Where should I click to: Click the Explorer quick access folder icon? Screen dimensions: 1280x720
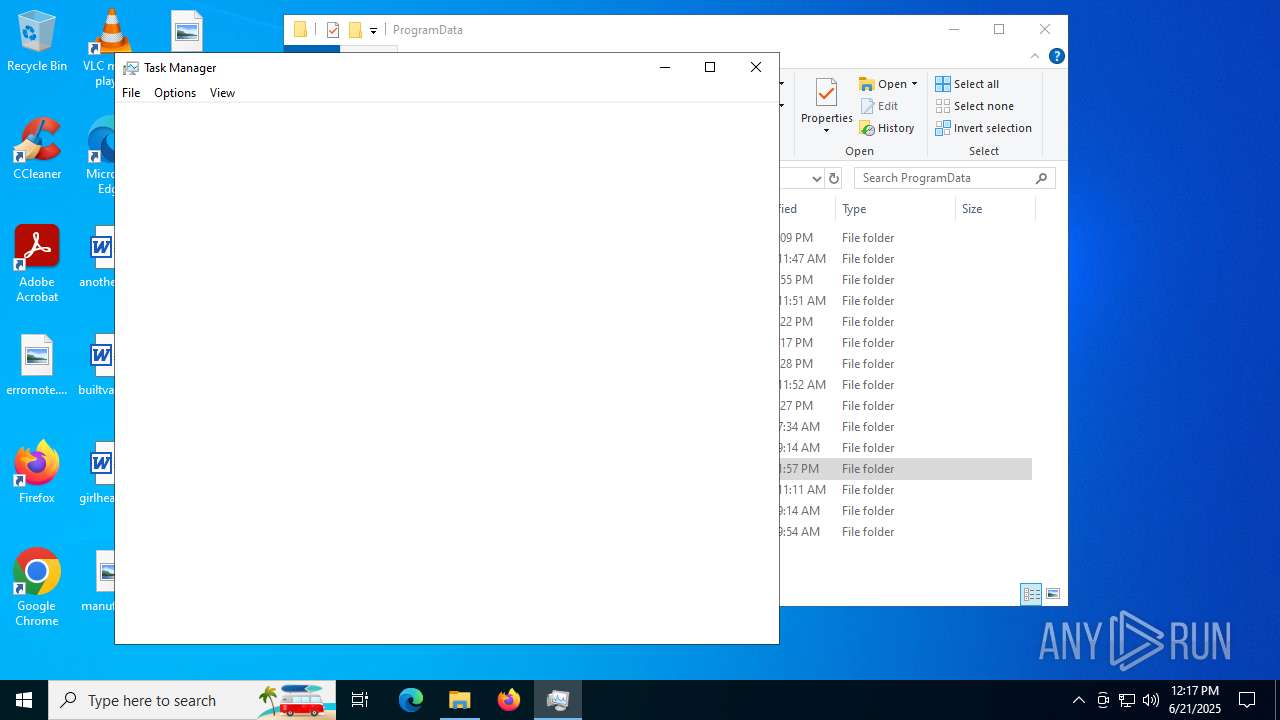(300, 30)
